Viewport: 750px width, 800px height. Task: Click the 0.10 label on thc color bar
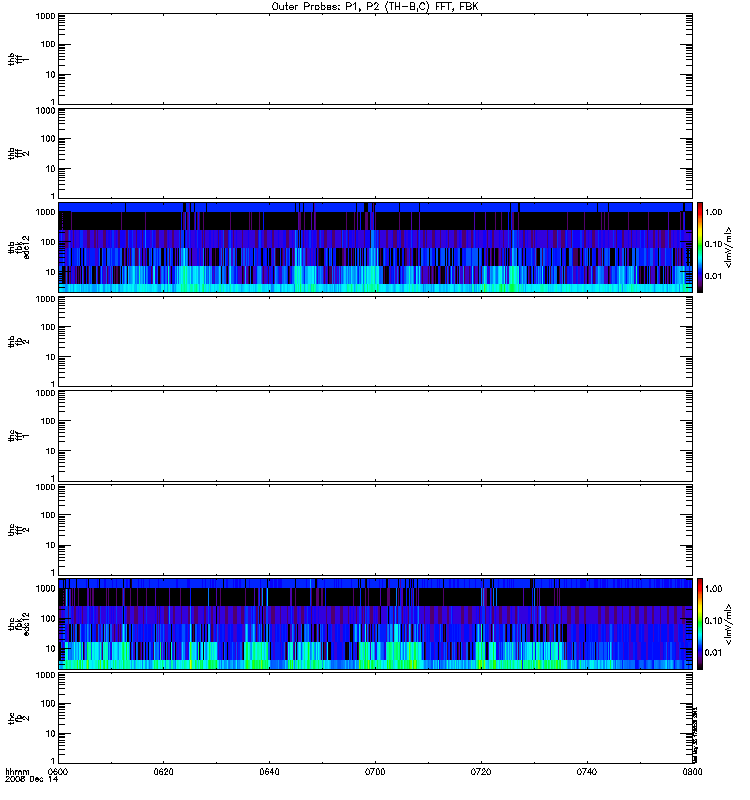[713, 621]
